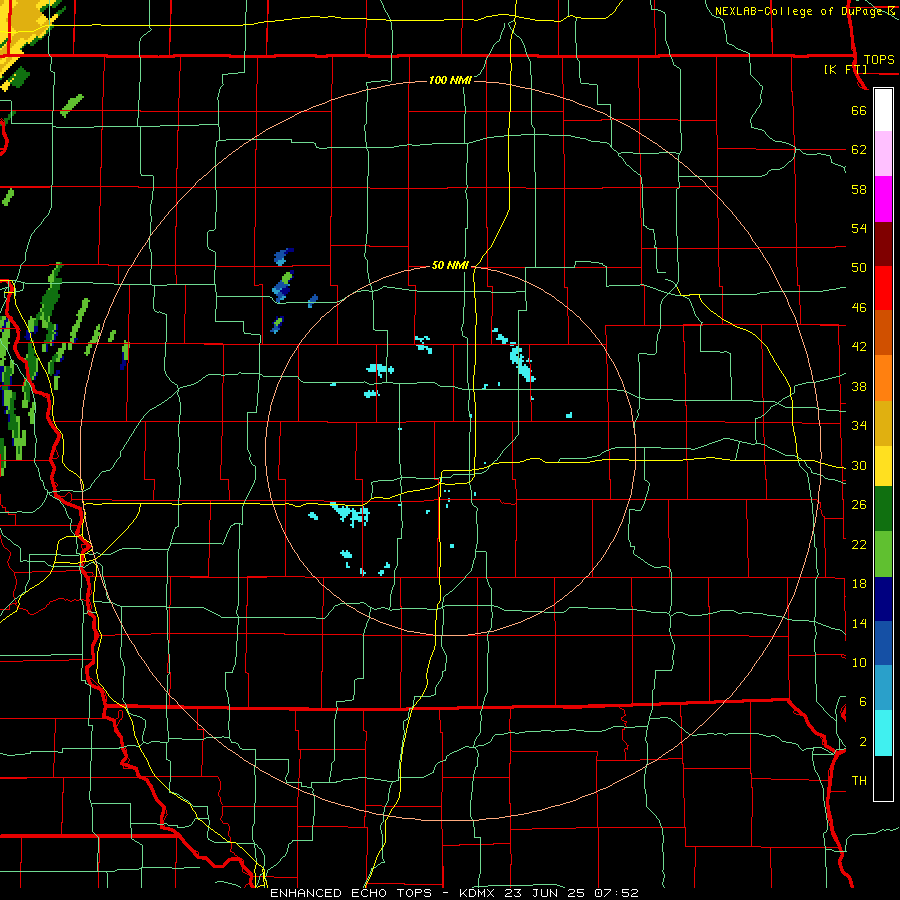Click the NEXLAB-College of DuPage label

[800, 11]
